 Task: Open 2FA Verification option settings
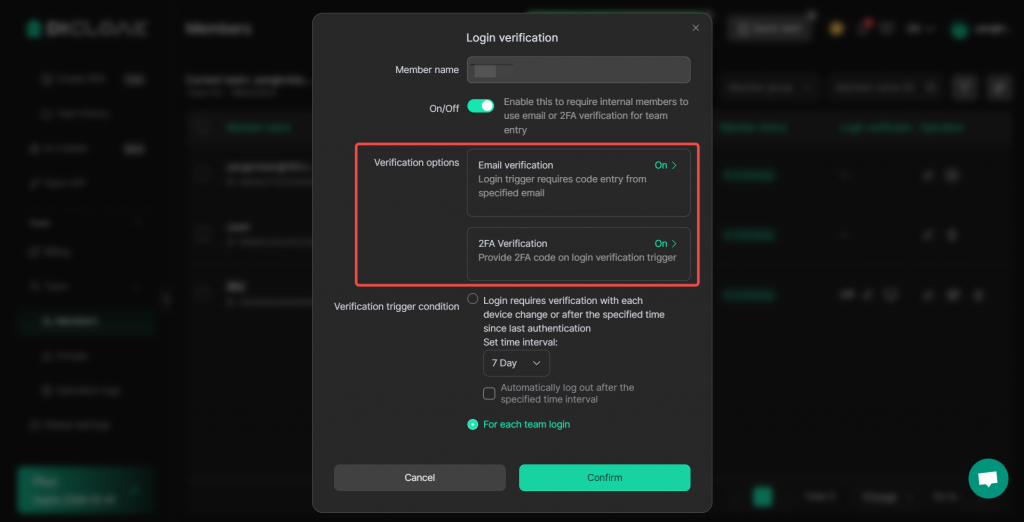point(579,254)
